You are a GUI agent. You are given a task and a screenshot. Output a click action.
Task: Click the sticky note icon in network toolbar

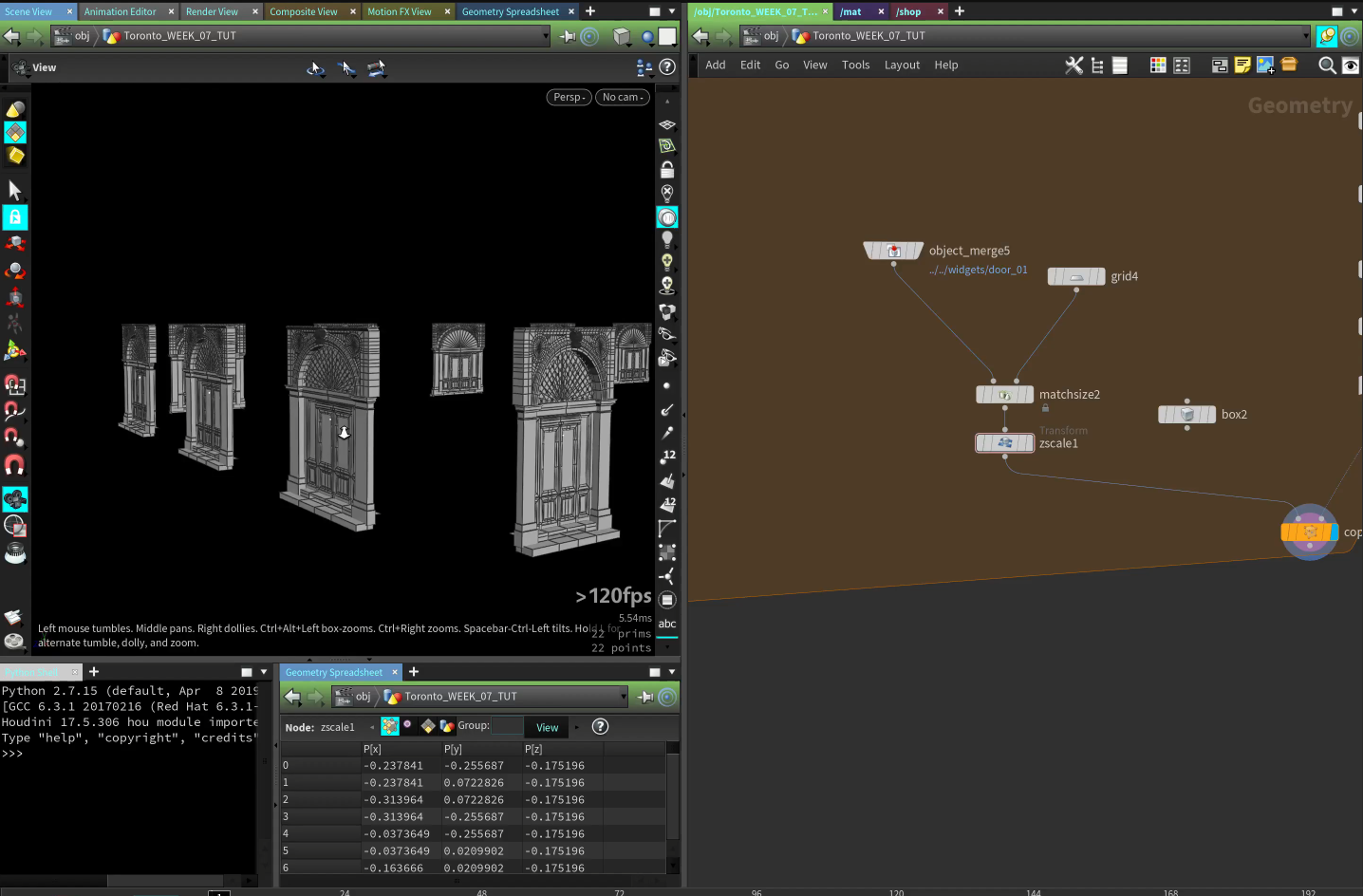click(x=1242, y=65)
